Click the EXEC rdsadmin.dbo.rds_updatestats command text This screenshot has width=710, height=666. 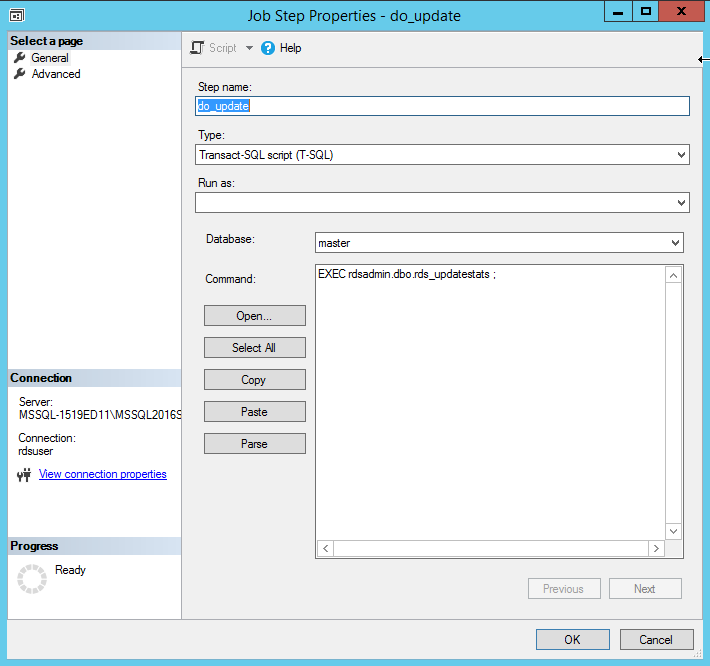(x=407, y=274)
